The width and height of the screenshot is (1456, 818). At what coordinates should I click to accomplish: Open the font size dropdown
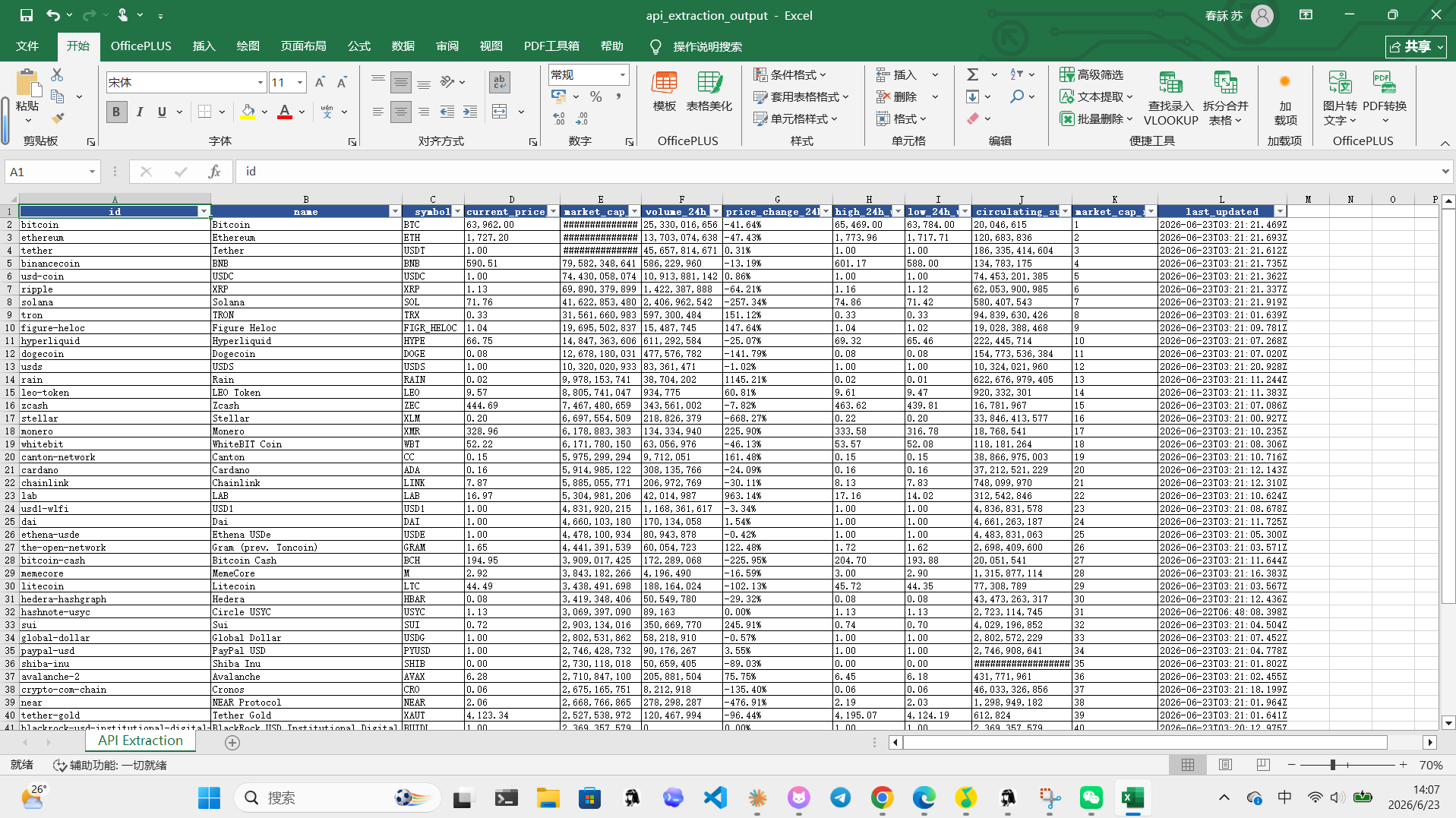tap(301, 82)
